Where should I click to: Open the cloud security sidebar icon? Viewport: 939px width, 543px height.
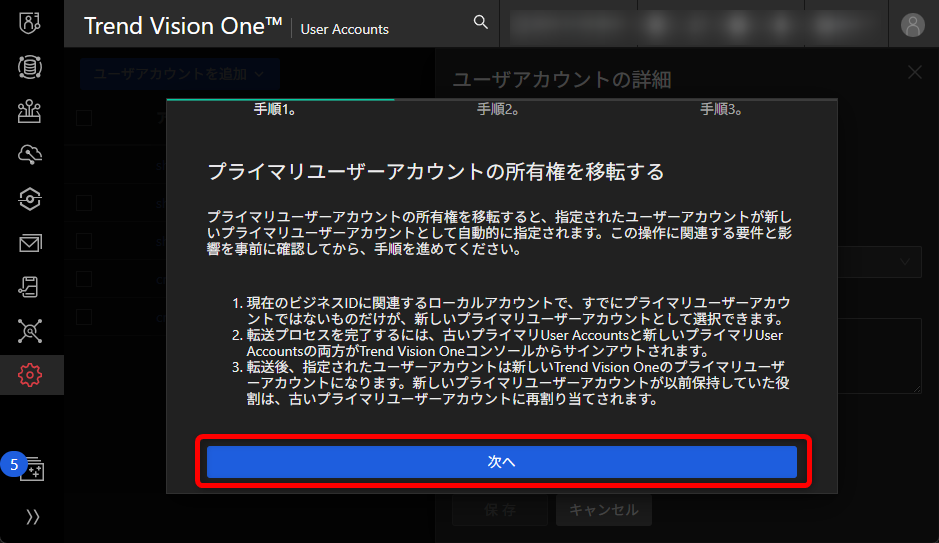coord(29,155)
